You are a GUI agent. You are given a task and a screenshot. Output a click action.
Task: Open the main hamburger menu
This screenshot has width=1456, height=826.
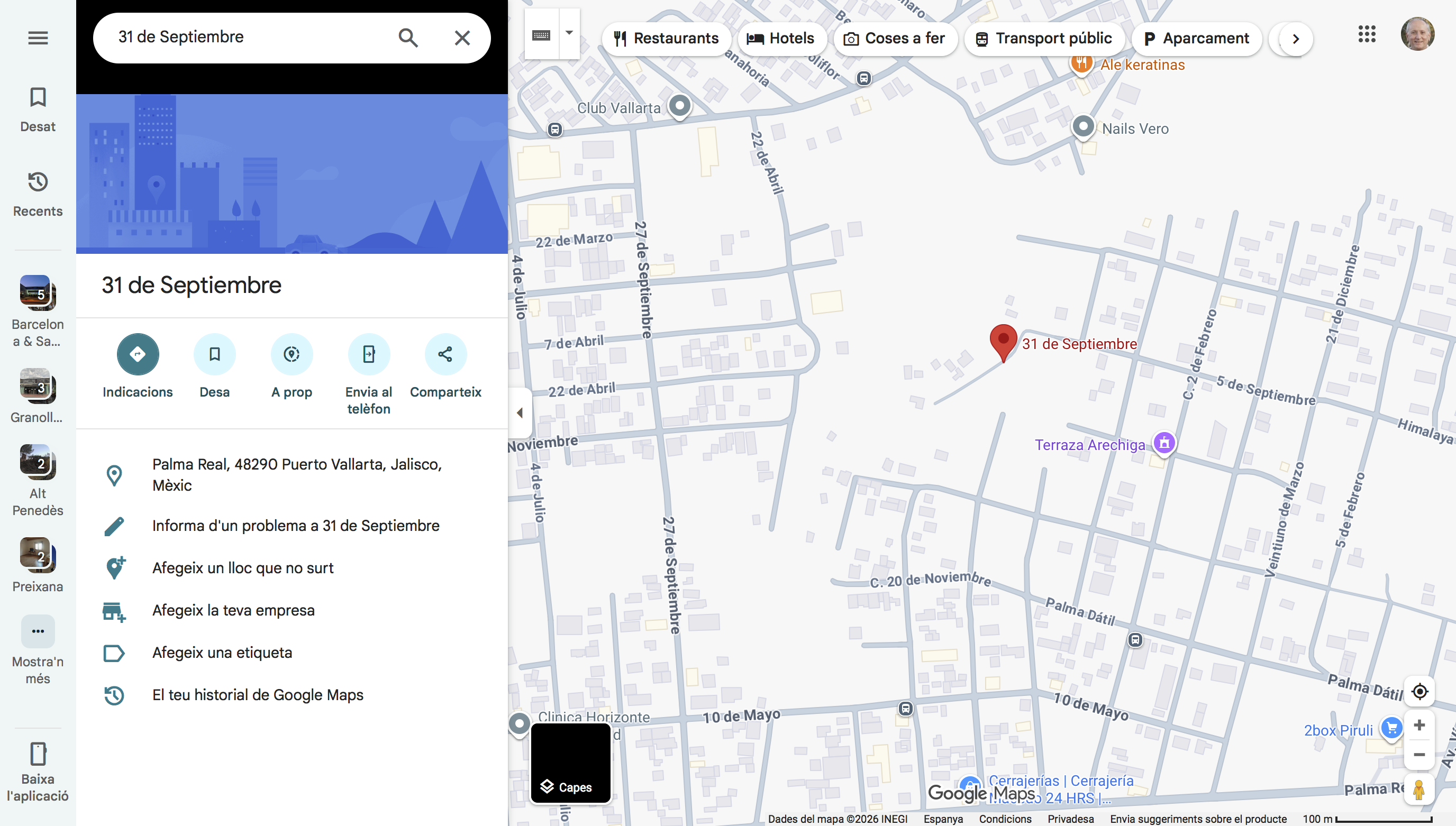pyautogui.click(x=38, y=38)
